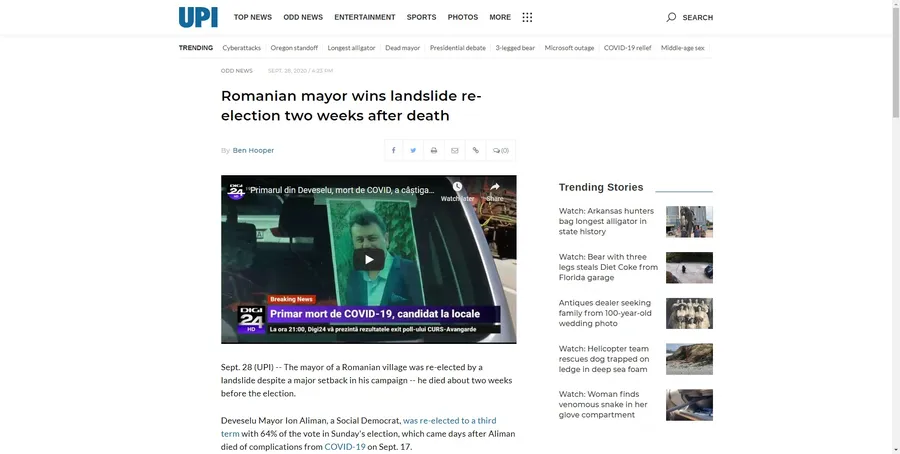
Task: Open trending topic Longest alligator
Action: pyautogui.click(x=351, y=48)
